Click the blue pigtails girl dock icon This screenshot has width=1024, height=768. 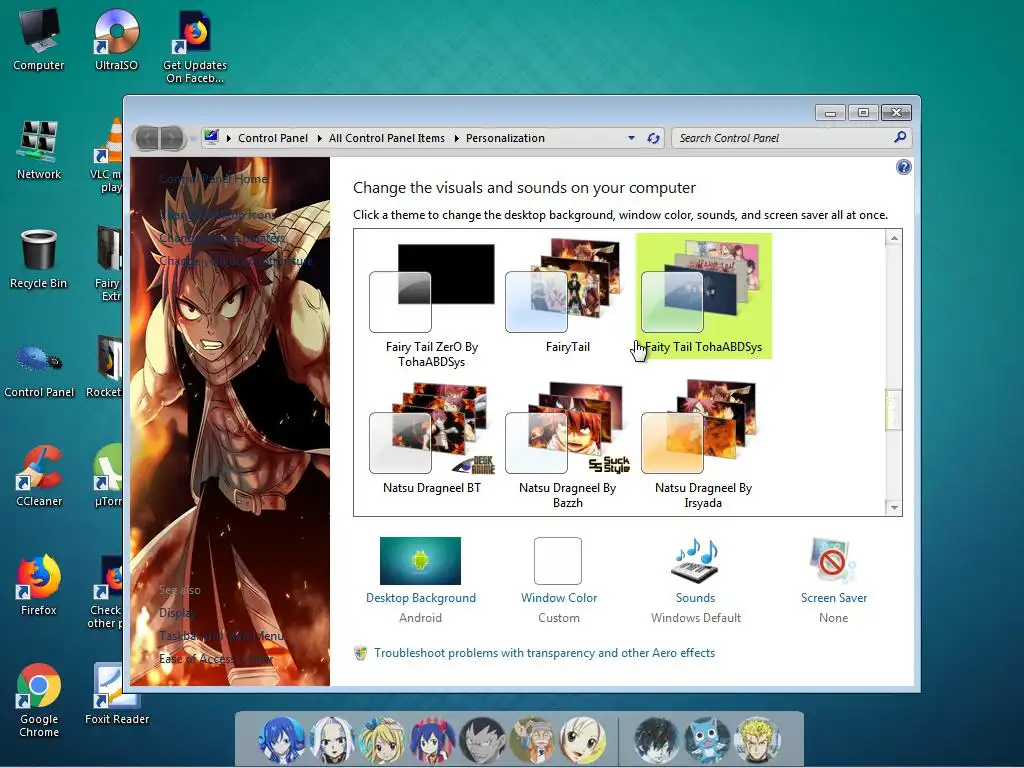(x=432, y=740)
